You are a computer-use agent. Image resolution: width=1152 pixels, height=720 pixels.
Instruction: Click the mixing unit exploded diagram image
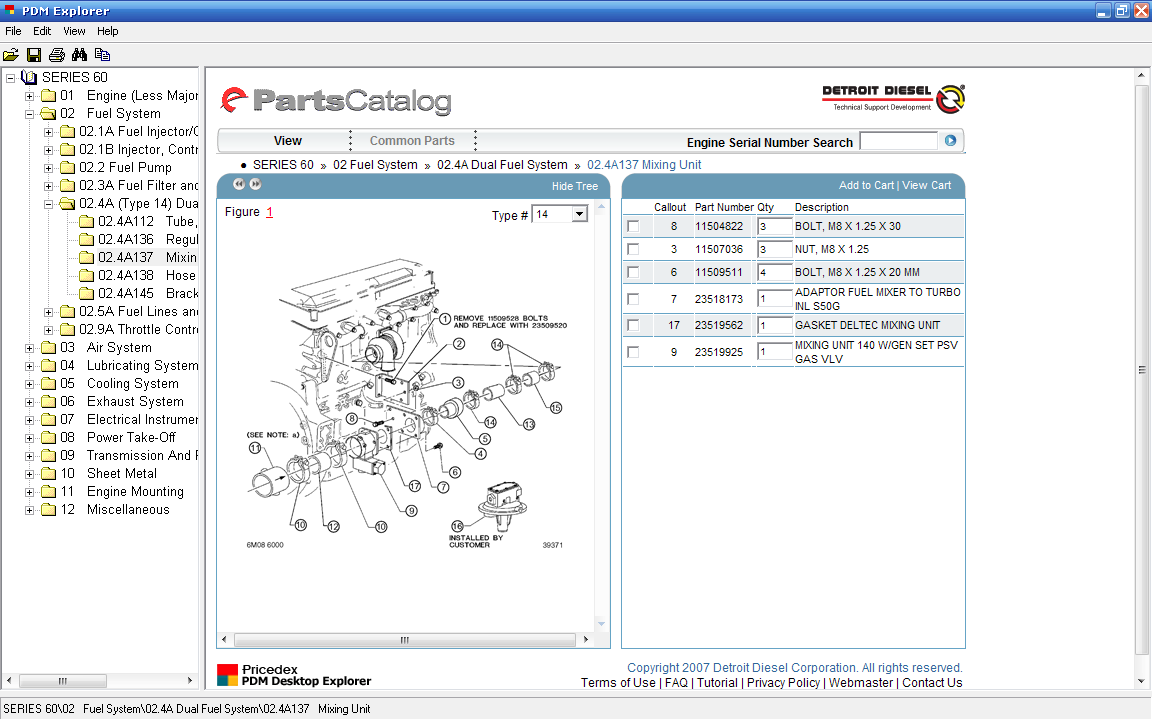point(406,403)
